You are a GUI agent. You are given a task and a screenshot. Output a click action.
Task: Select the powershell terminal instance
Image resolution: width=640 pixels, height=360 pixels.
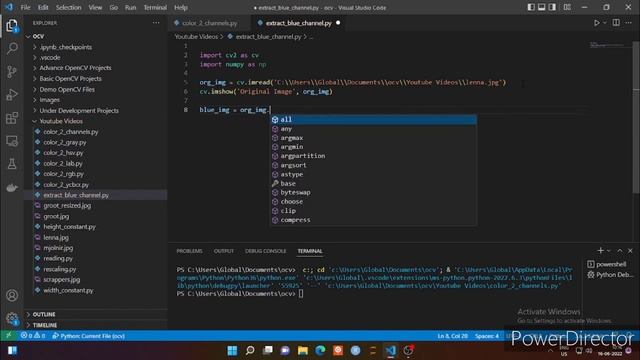pyautogui.click(x=607, y=264)
